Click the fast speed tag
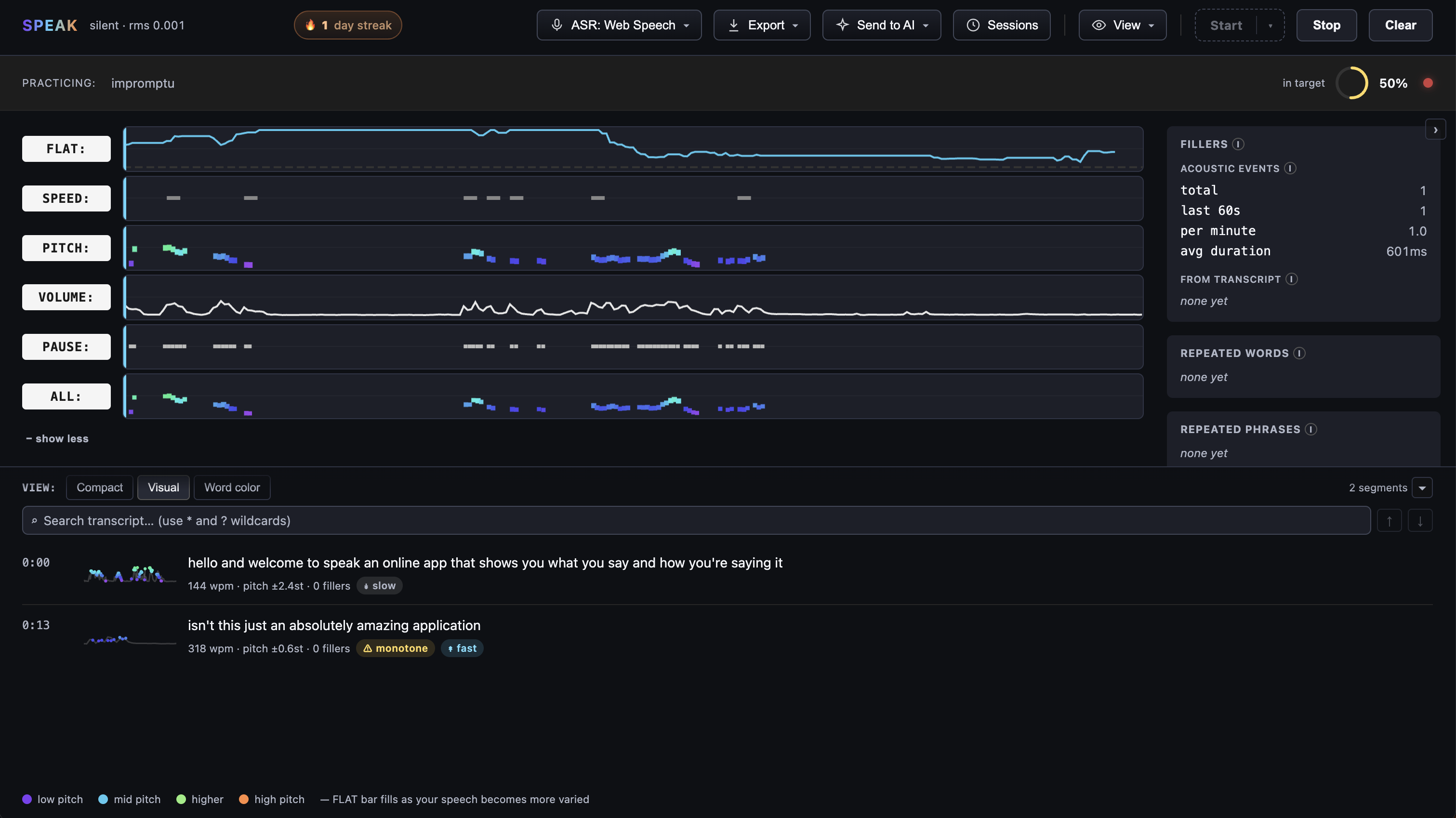The height and width of the screenshot is (818, 1456). (x=462, y=648)
